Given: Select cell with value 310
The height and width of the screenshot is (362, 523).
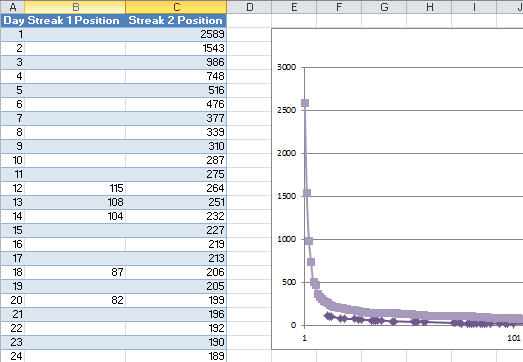Looking at the screenshot, I should (176, 146).
